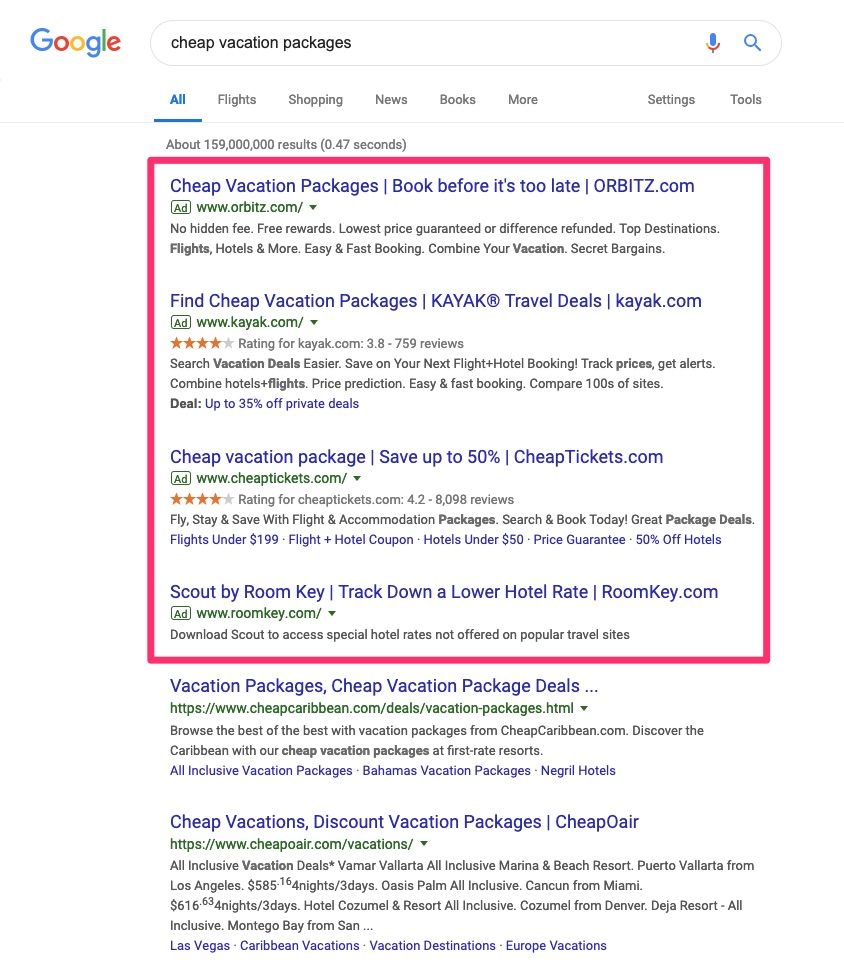844x973 pixels.
Task: Click the Google logo
Action: point(75,42)
